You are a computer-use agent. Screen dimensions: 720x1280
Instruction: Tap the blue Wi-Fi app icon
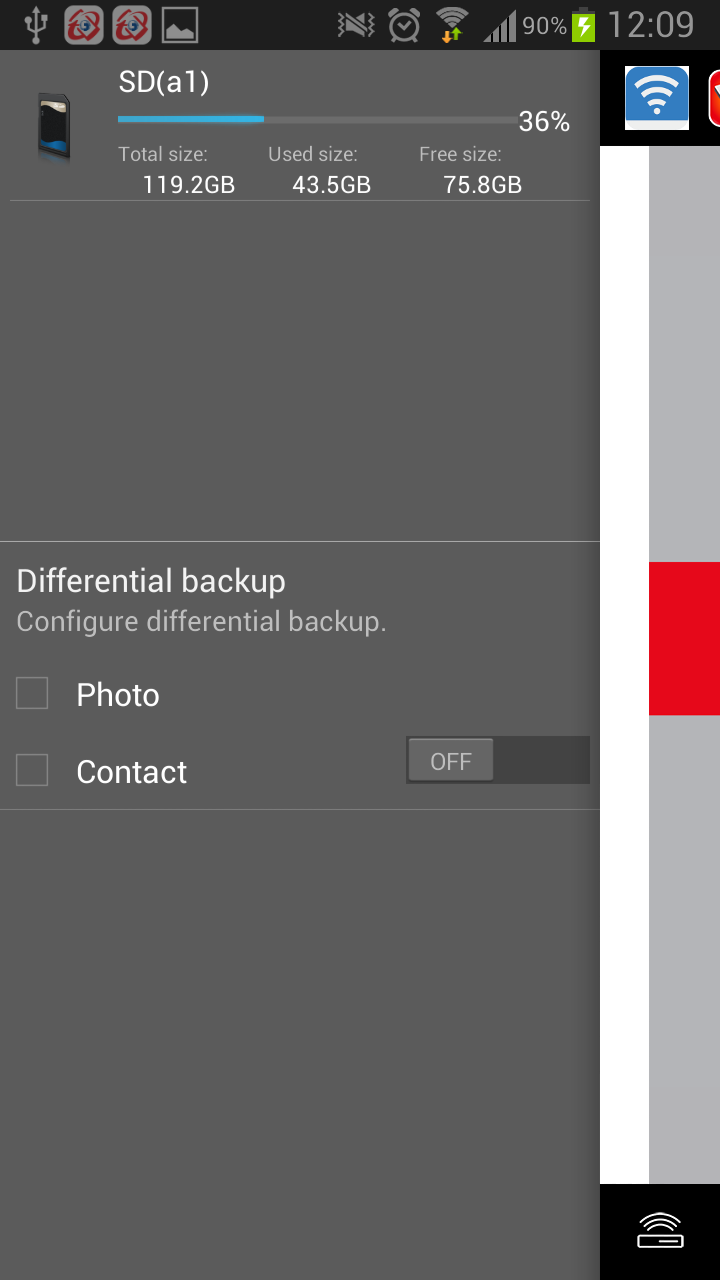[657, 97]
